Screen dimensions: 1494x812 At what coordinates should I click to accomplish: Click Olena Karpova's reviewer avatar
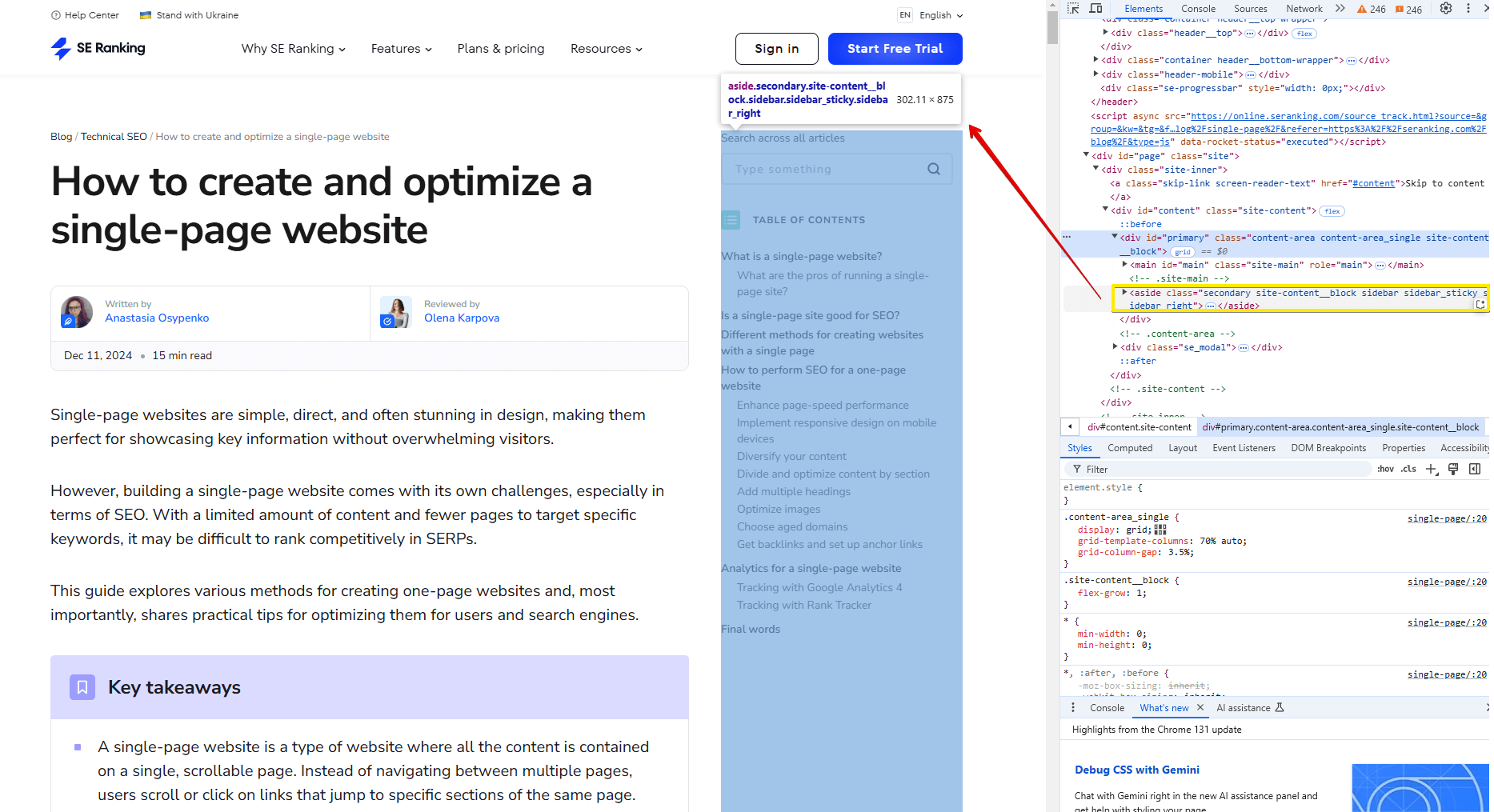coord(396,311)
